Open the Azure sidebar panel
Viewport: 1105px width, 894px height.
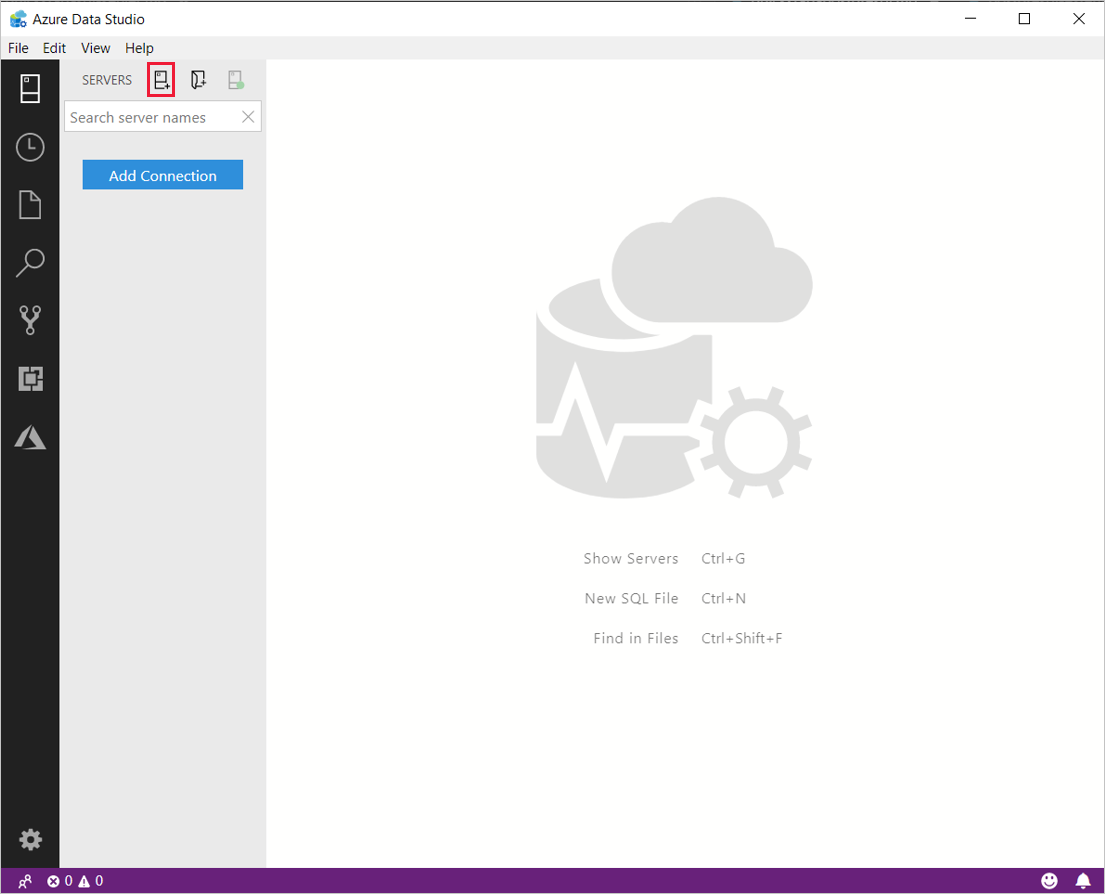point(30,437)
